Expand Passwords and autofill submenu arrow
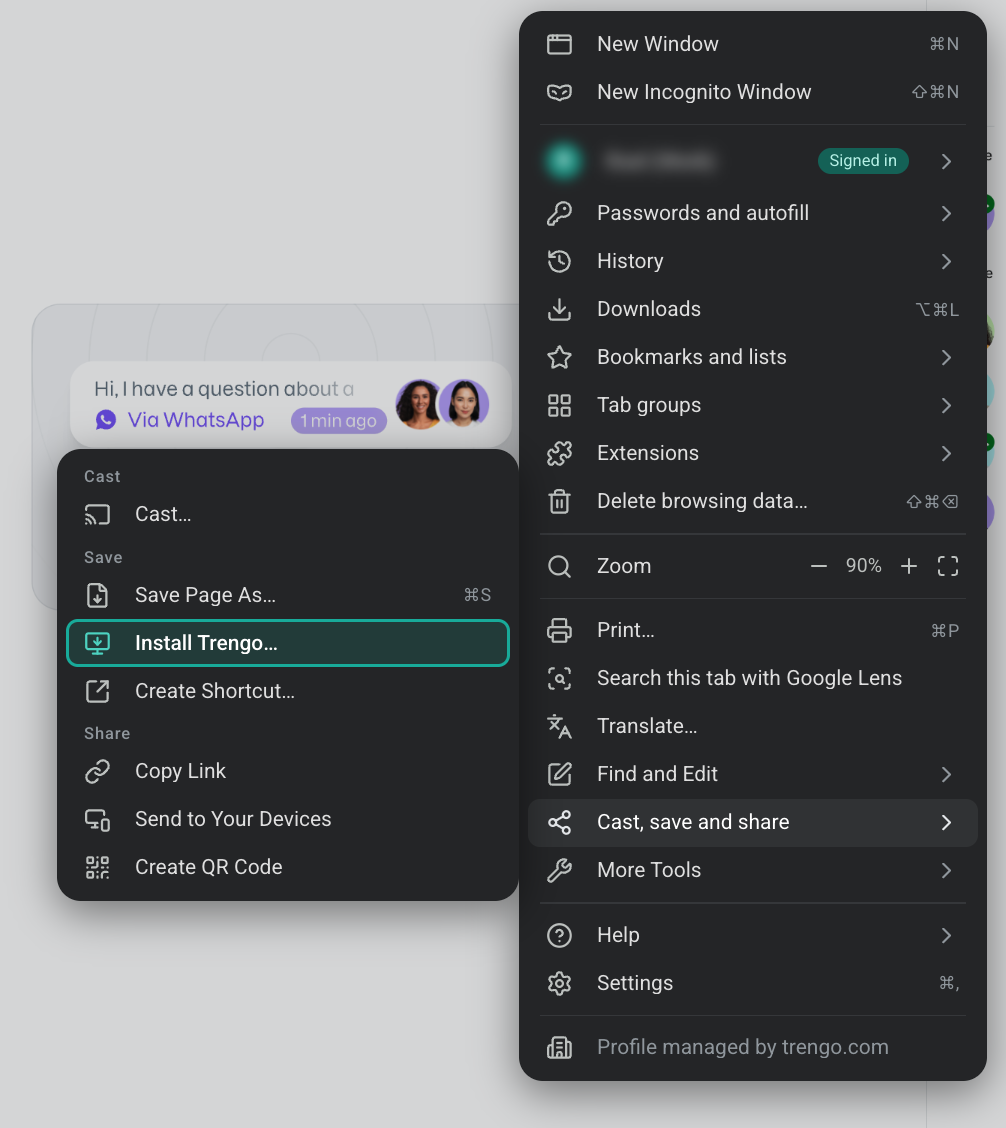The width and height of the screenshot is (1006, 1128). click(946, 214)
